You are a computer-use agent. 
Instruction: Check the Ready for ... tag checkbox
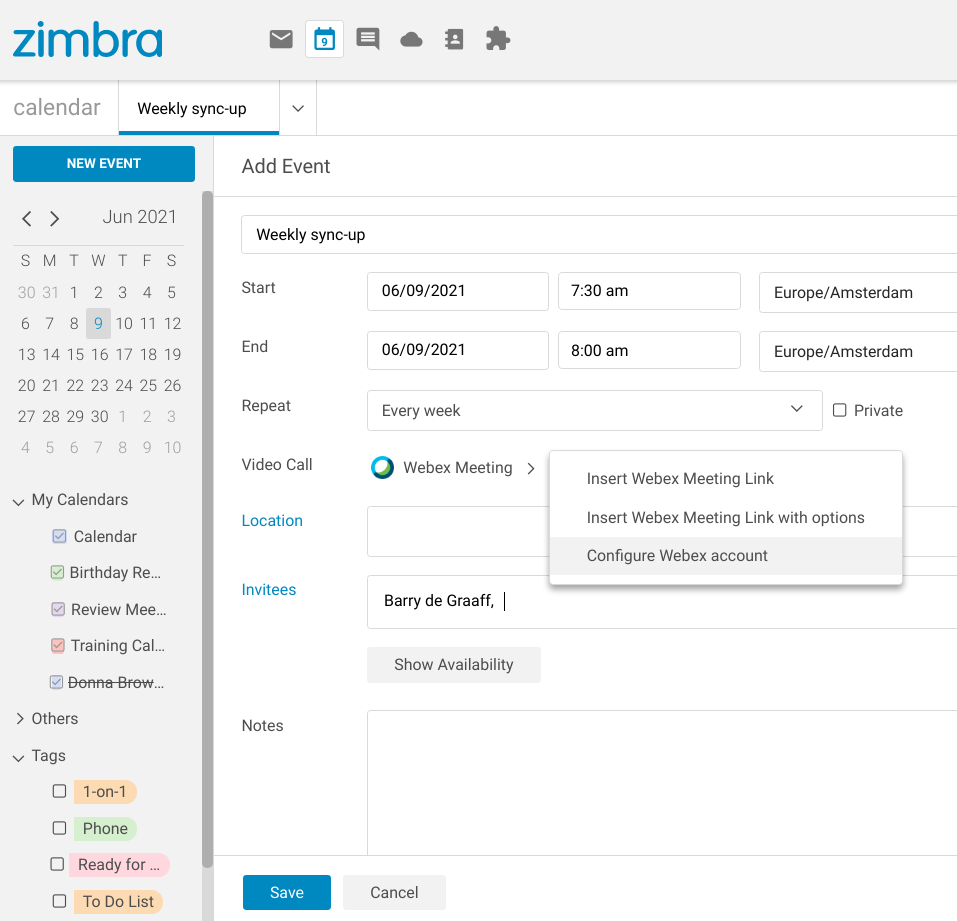coord(57,864)
